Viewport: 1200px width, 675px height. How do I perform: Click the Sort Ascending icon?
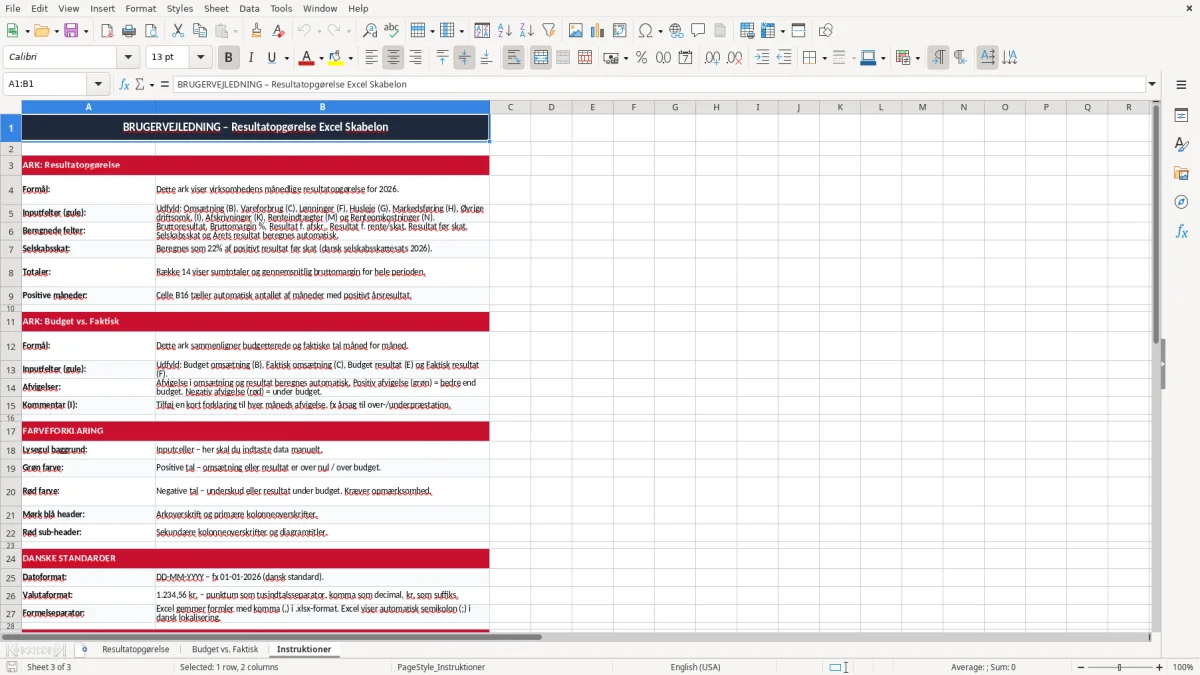pyautogui.click(x=505, y=31)
